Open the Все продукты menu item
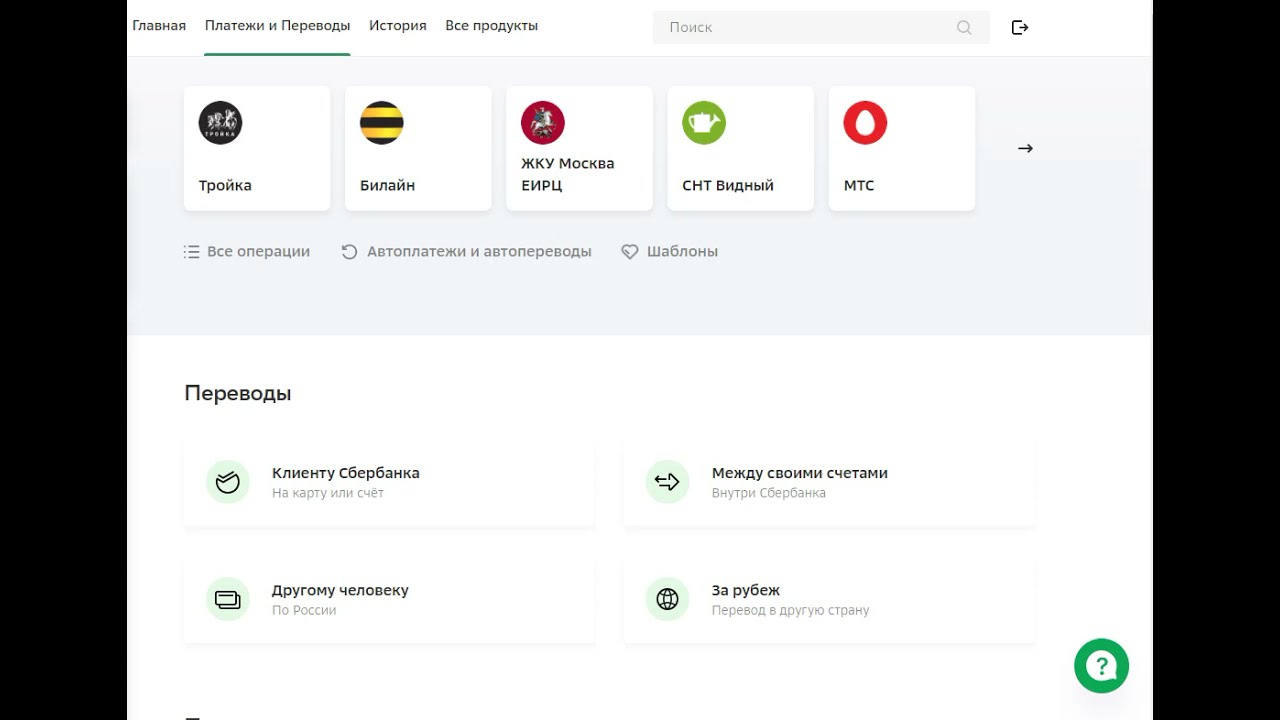Image resolution: width=1280 pixels, height=720 pixels. pos(491,26)
